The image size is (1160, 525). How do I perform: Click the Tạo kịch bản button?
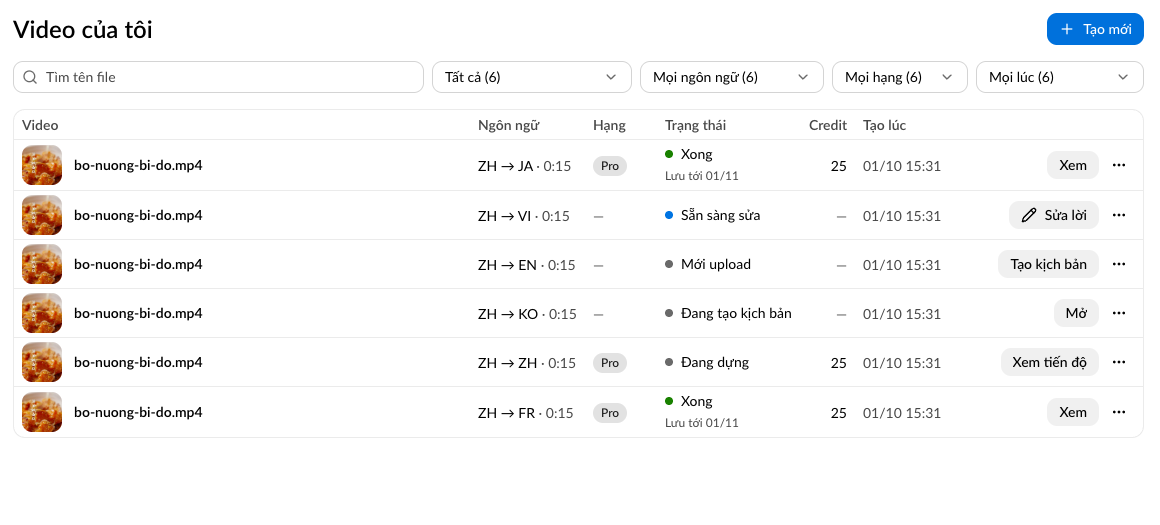coord(1048,264)
